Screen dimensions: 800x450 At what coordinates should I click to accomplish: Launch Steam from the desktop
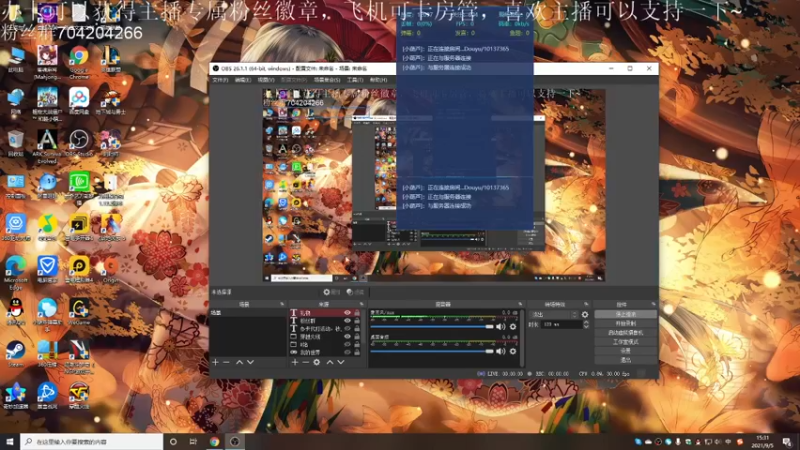pos(15,354)
